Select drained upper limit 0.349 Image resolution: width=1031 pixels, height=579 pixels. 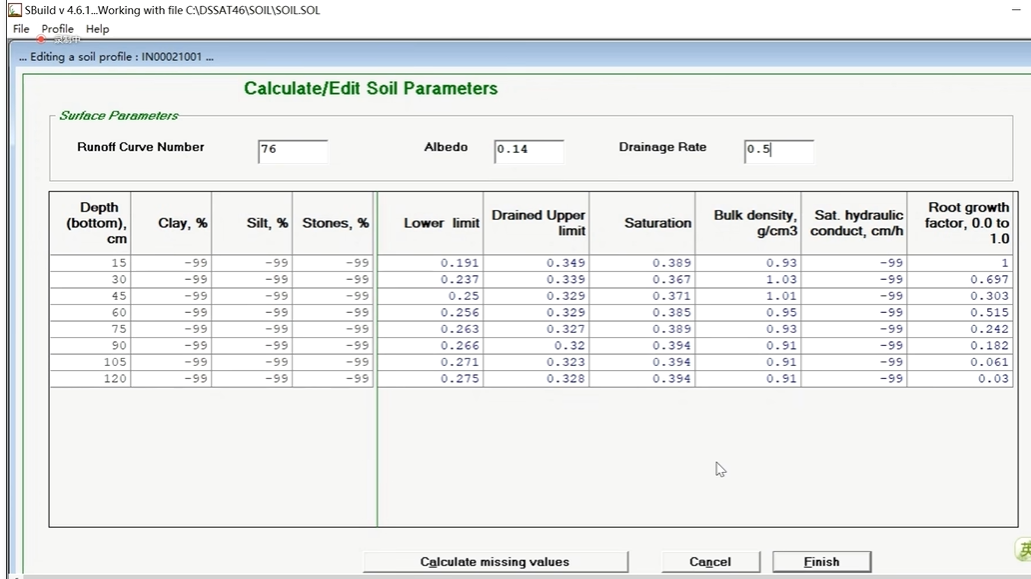pyautogui.click(x=537, y=263)
